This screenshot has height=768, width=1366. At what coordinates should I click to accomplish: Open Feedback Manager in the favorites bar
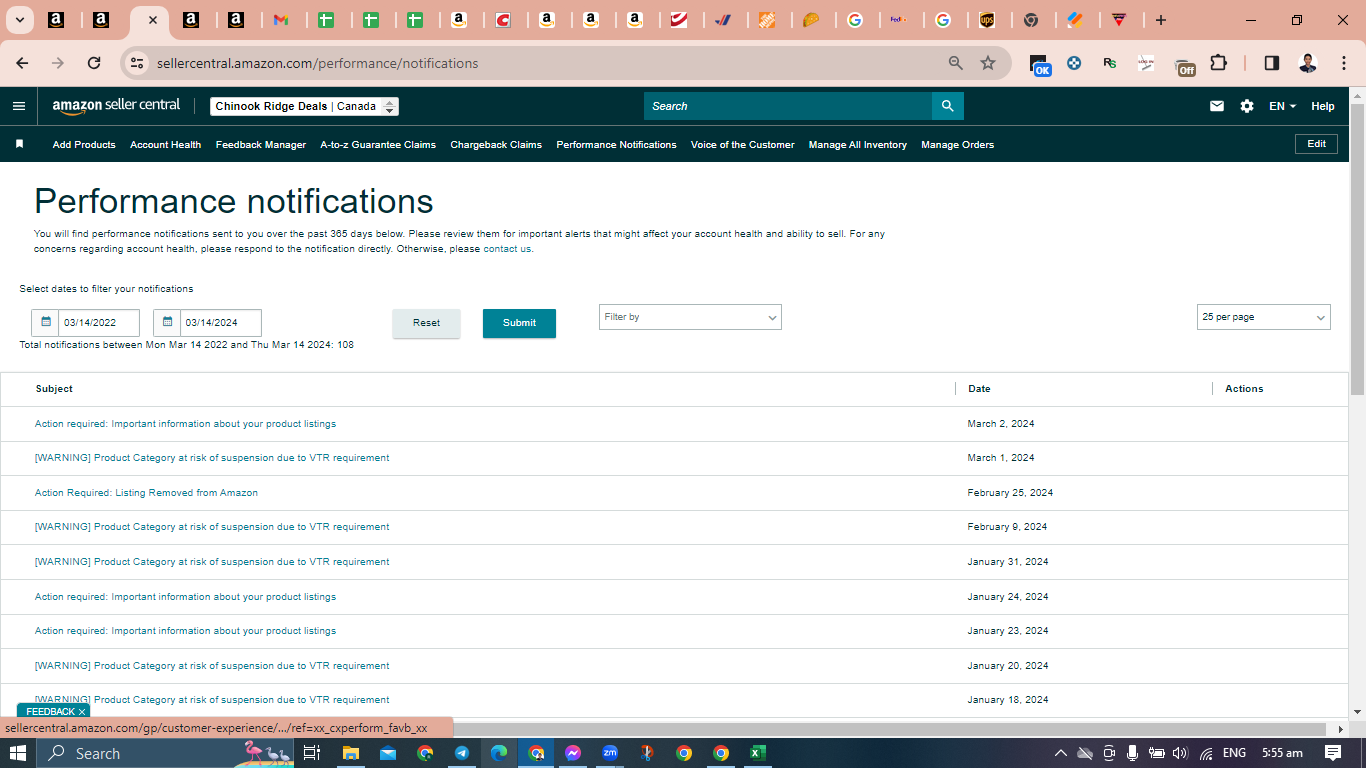point(261,145)
